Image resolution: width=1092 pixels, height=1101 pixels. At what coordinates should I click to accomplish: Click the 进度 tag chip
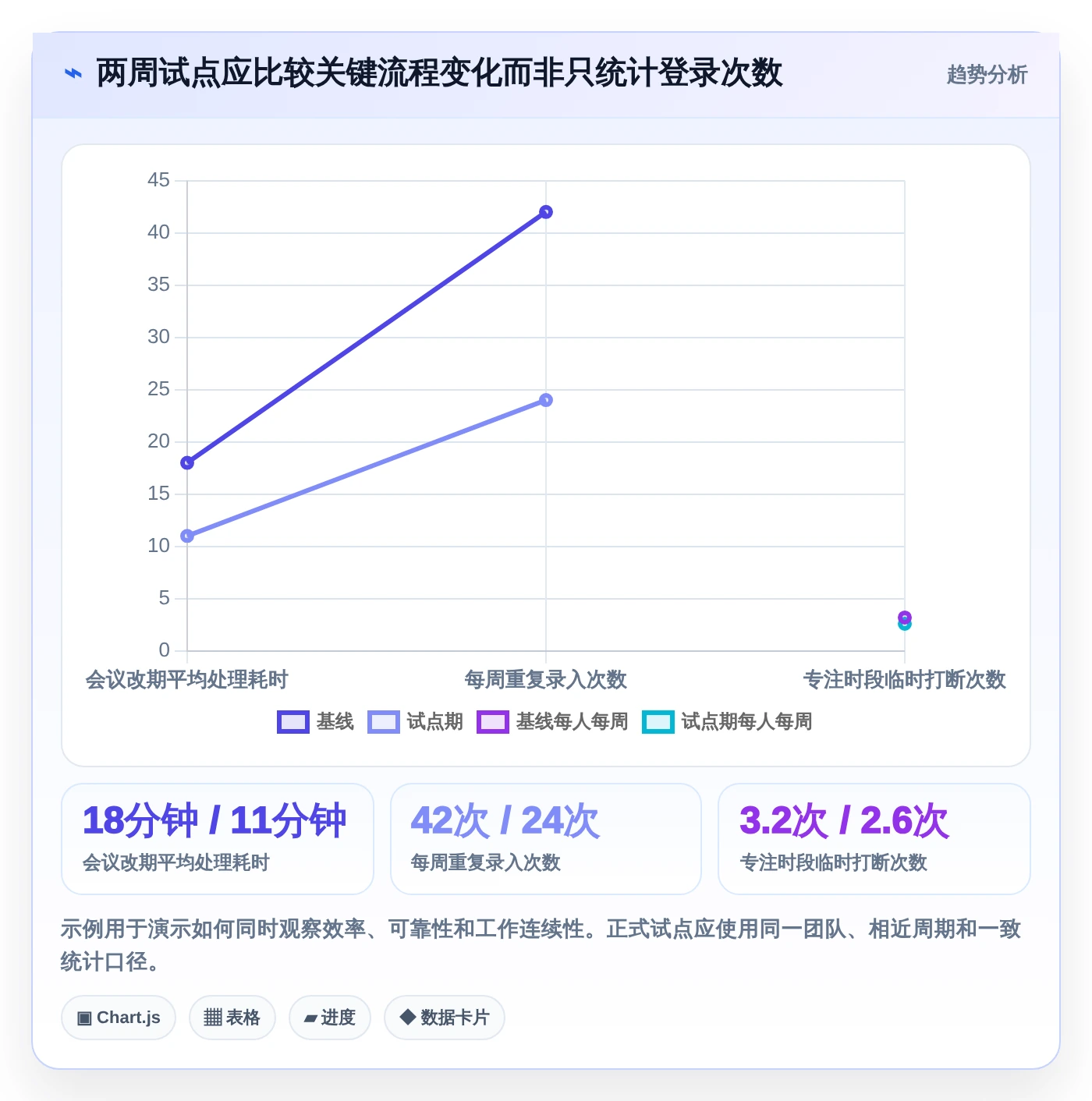(x=330, y=1018)
